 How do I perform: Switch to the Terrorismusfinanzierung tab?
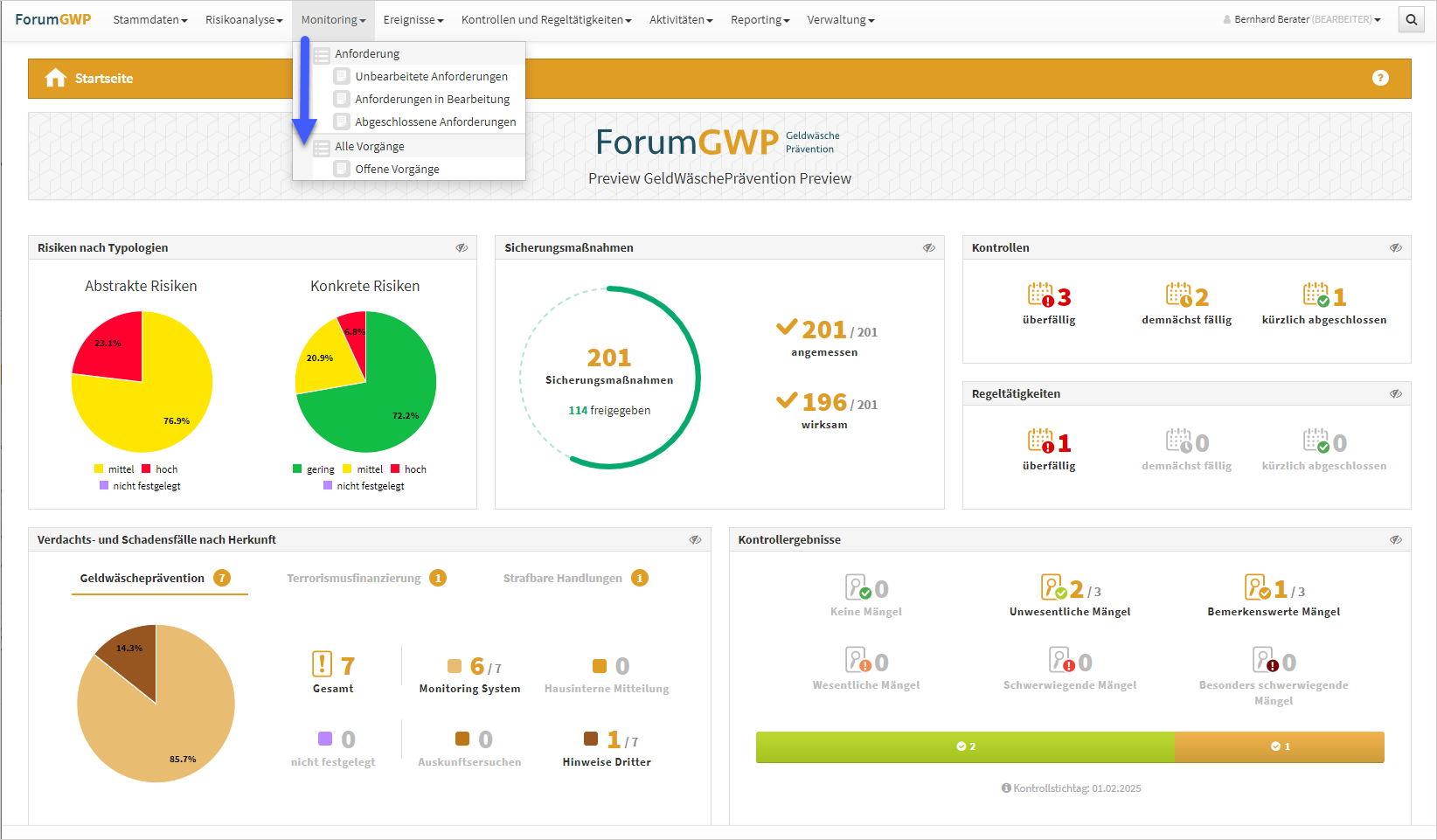(x=354, y=579)
